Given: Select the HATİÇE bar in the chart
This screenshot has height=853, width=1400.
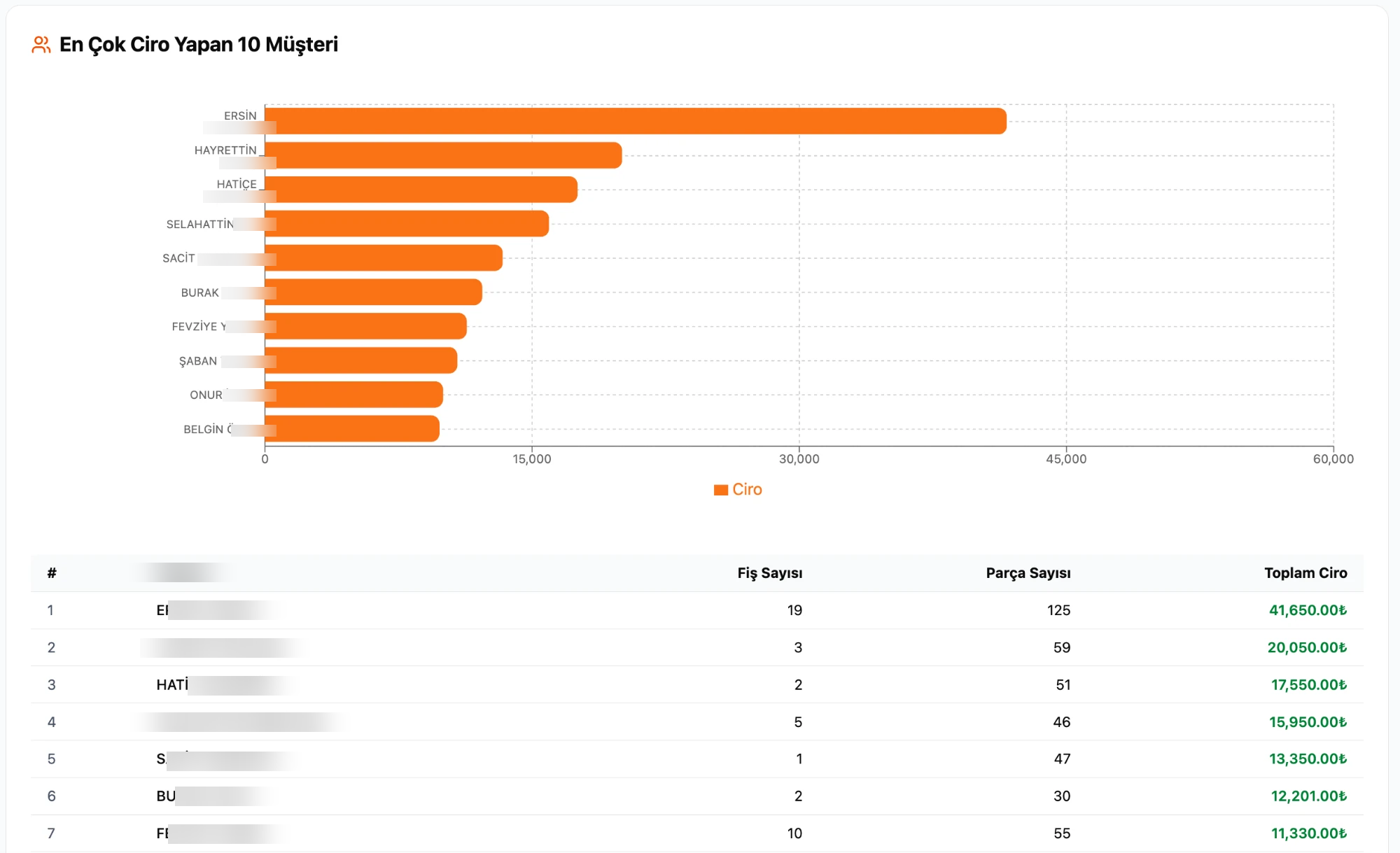Looking at the screenshot, I should (x=421, y=190).
